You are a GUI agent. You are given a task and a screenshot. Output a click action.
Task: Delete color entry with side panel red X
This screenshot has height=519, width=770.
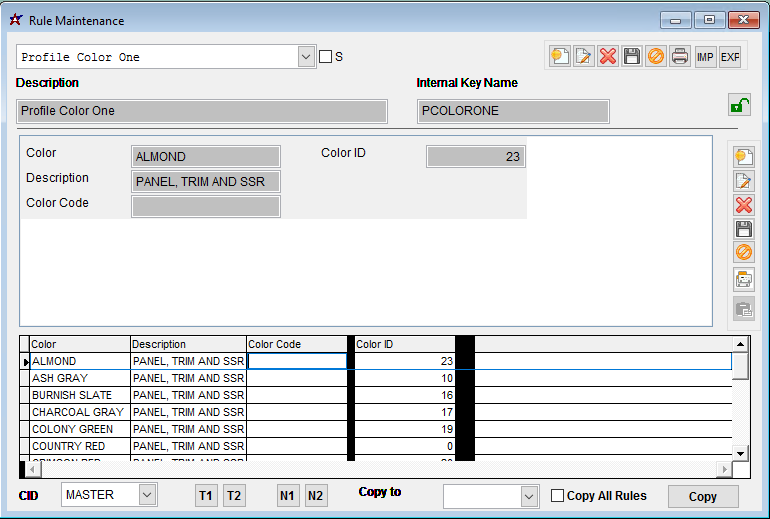[x=744, y=205]
